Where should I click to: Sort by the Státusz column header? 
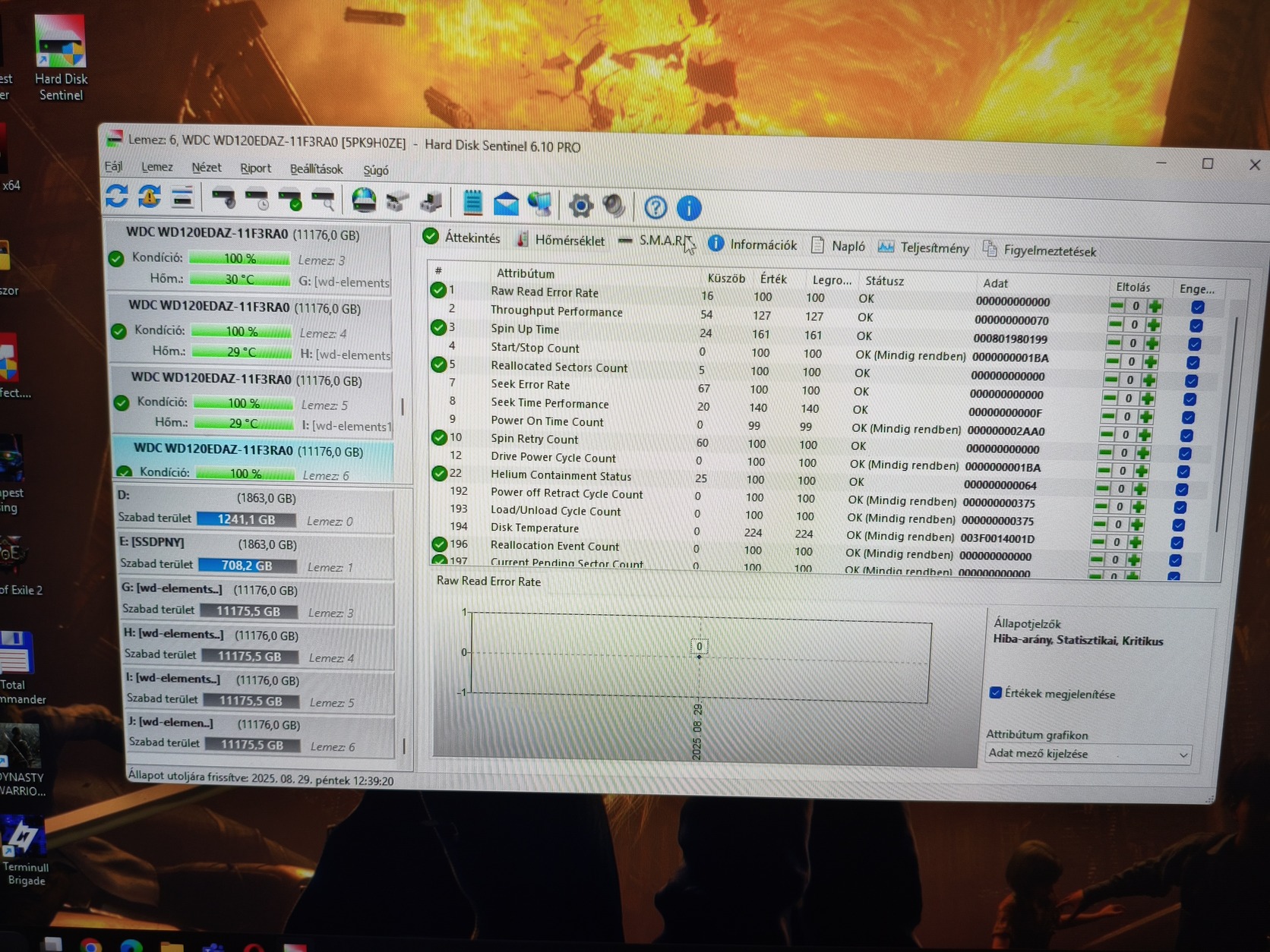point(884,281)
